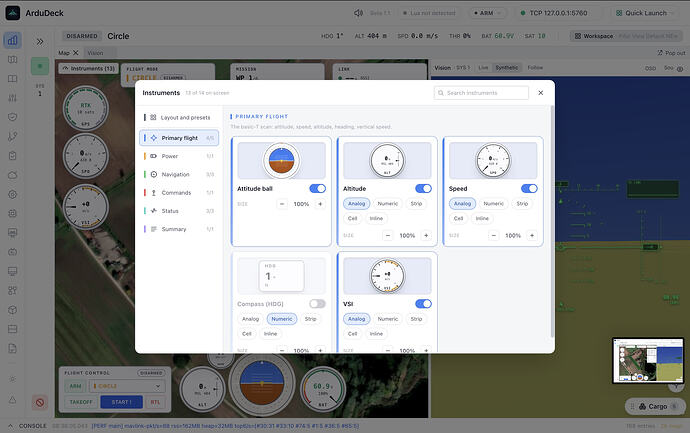Click the Status pulse icon in list
This screenshot has height=433, width=690.
point(154,211)
